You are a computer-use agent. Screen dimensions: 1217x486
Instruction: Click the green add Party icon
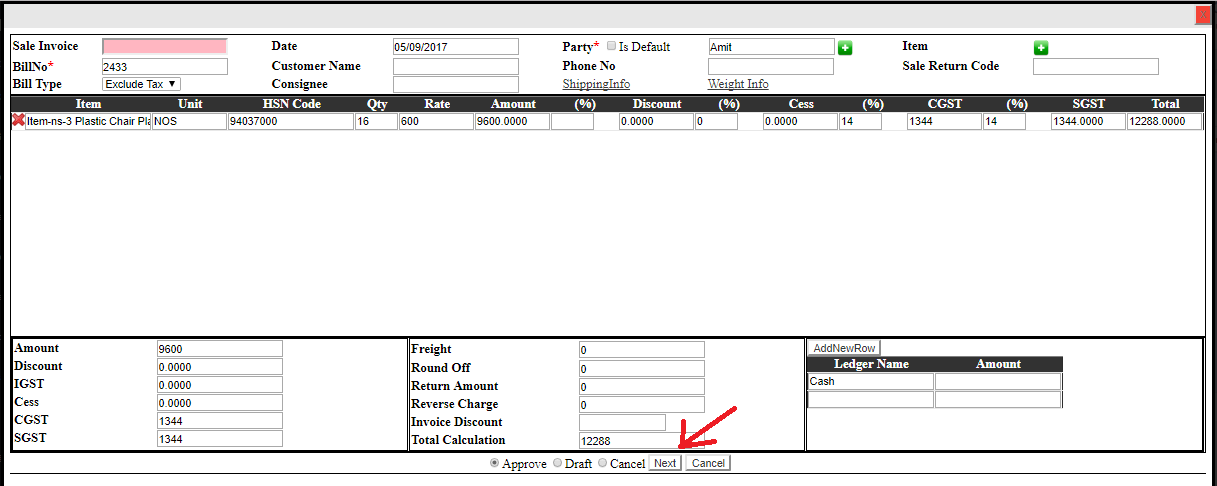tap(845, 48)
